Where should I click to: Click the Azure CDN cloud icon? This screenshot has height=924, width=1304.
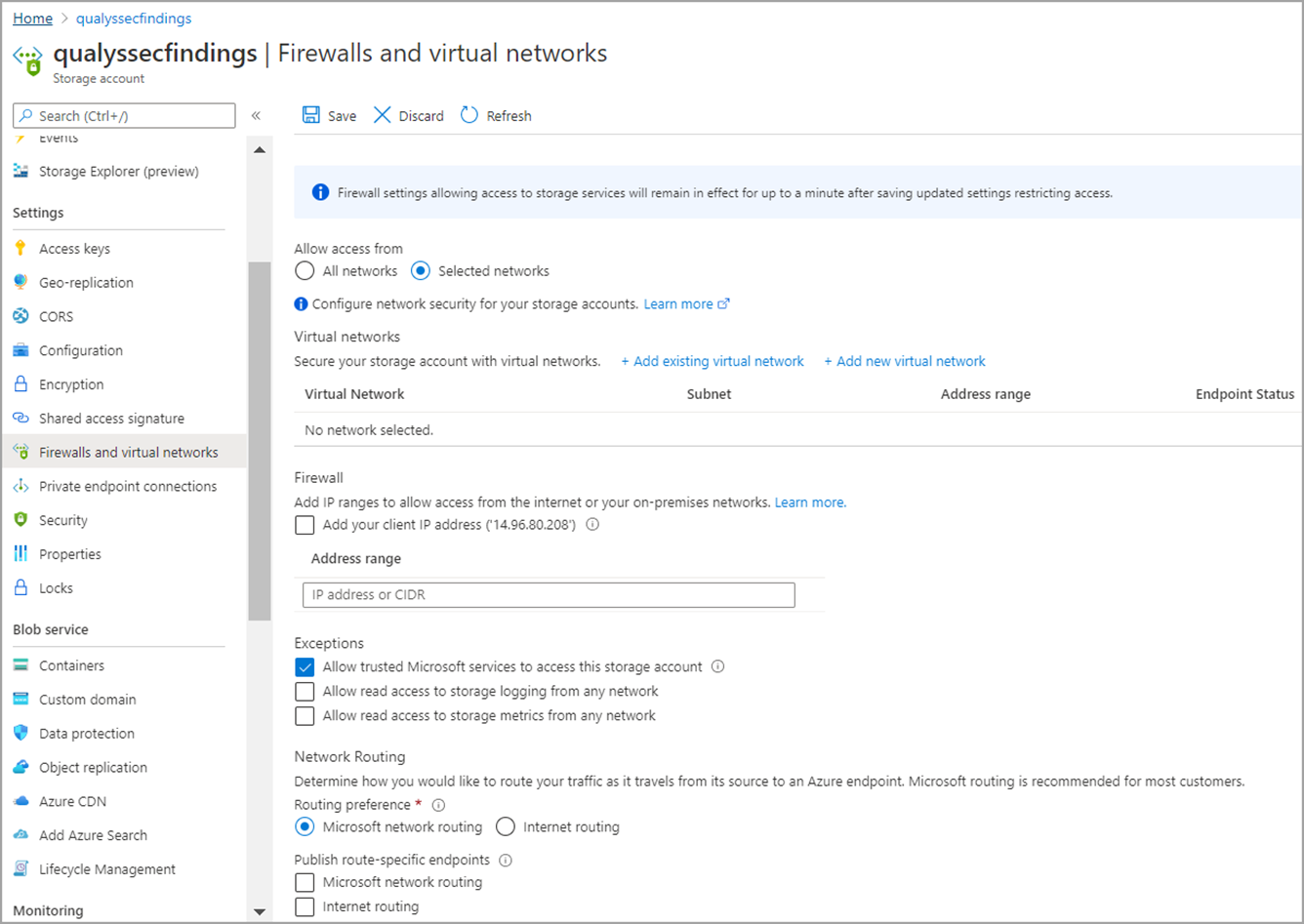click(20, 801)
